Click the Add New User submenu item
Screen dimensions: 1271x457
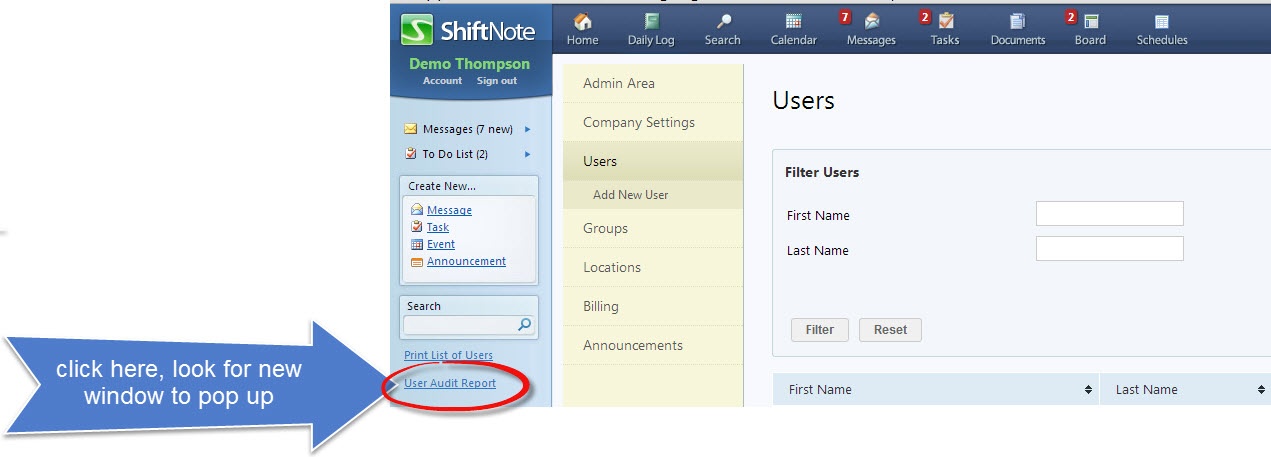coord(630,195)
